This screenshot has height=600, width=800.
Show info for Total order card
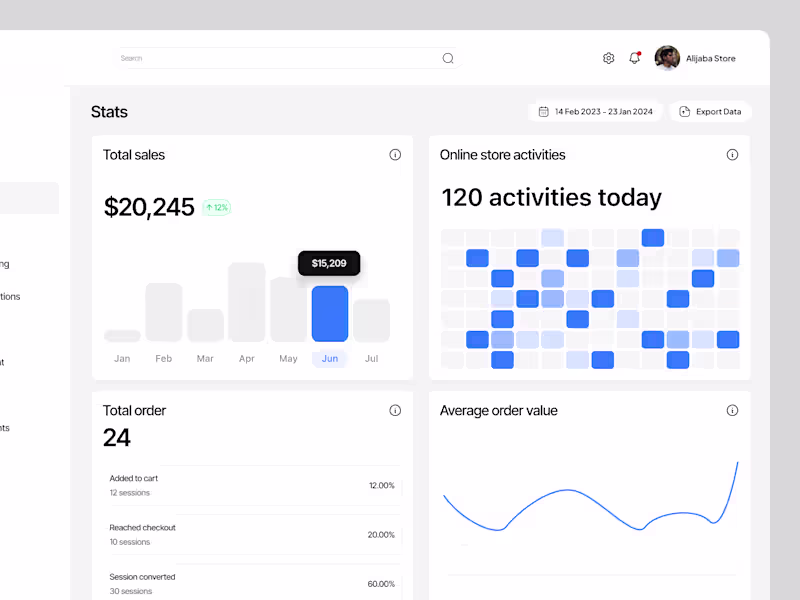395,410
